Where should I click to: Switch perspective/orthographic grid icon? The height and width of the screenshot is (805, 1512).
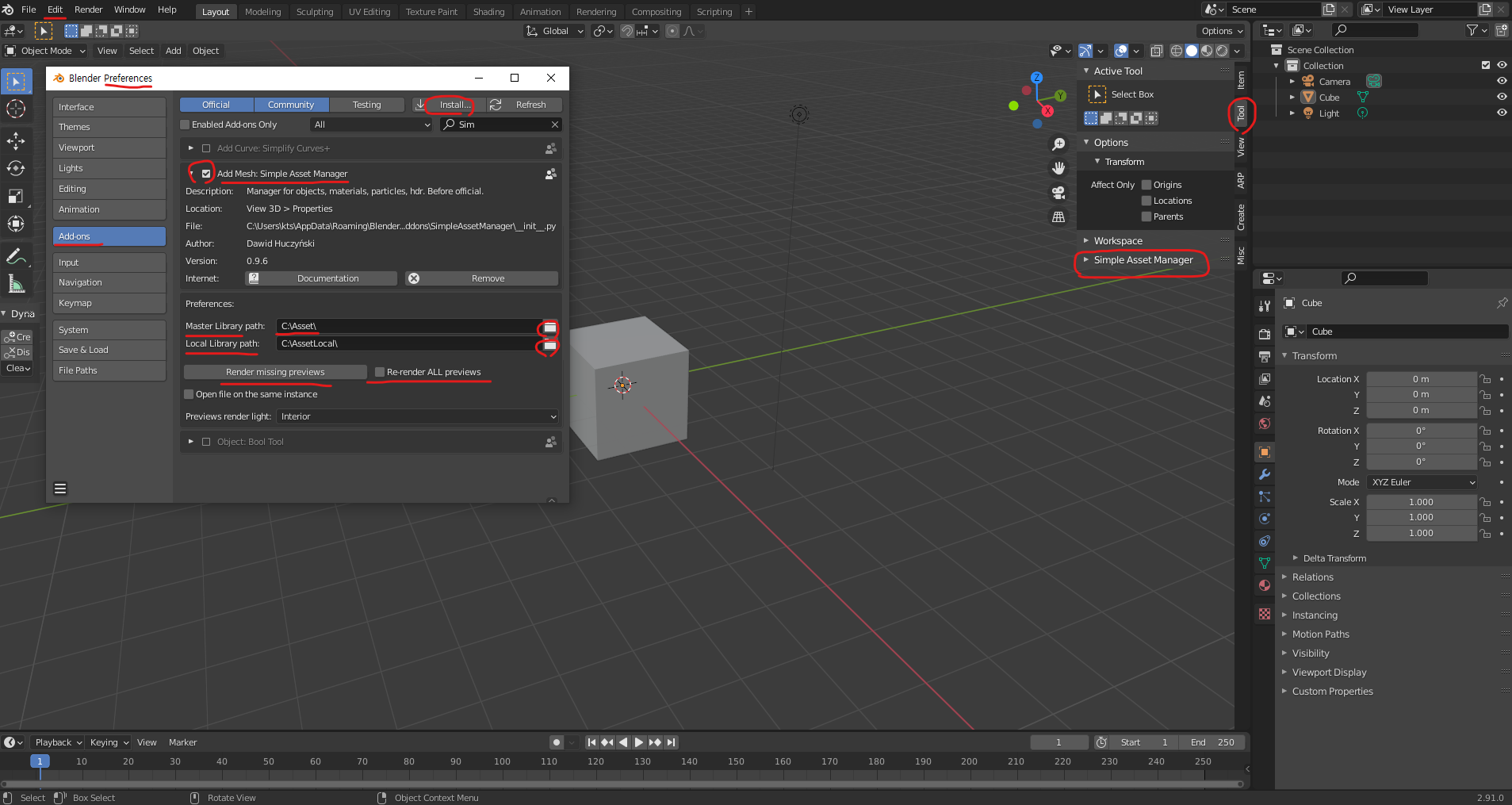click(x=1058, y=217)
